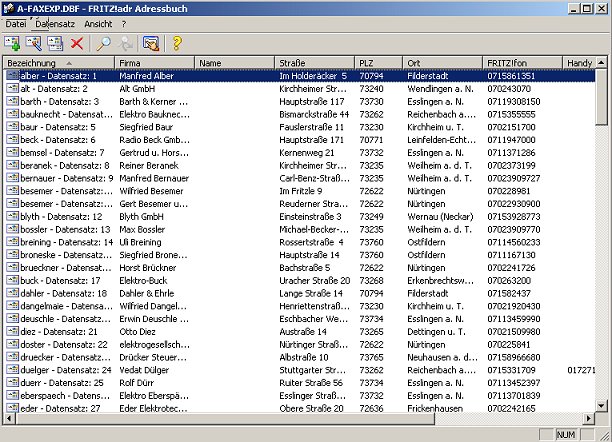Click the record icon of diez row
The height and width of the screenshot is (442, 612).
click(x=12, y=332)
